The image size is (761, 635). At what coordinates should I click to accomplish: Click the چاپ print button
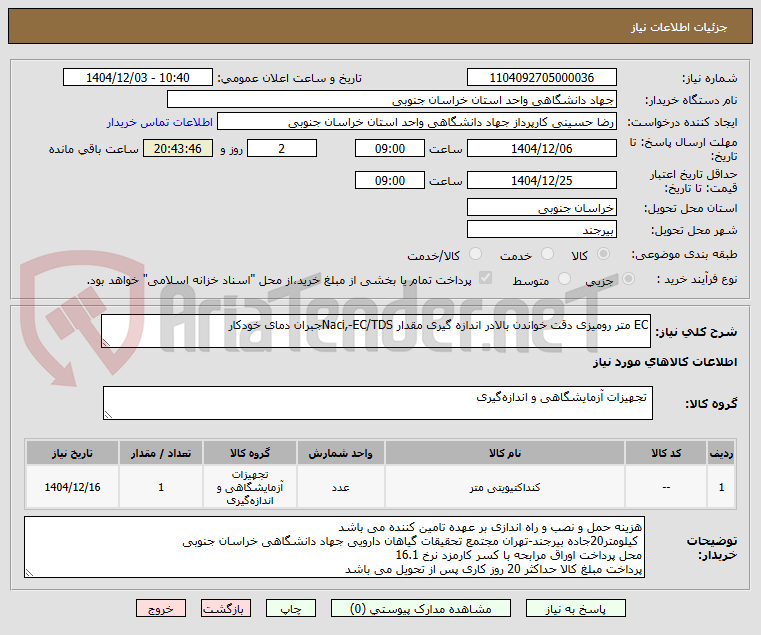pos(291,608)
